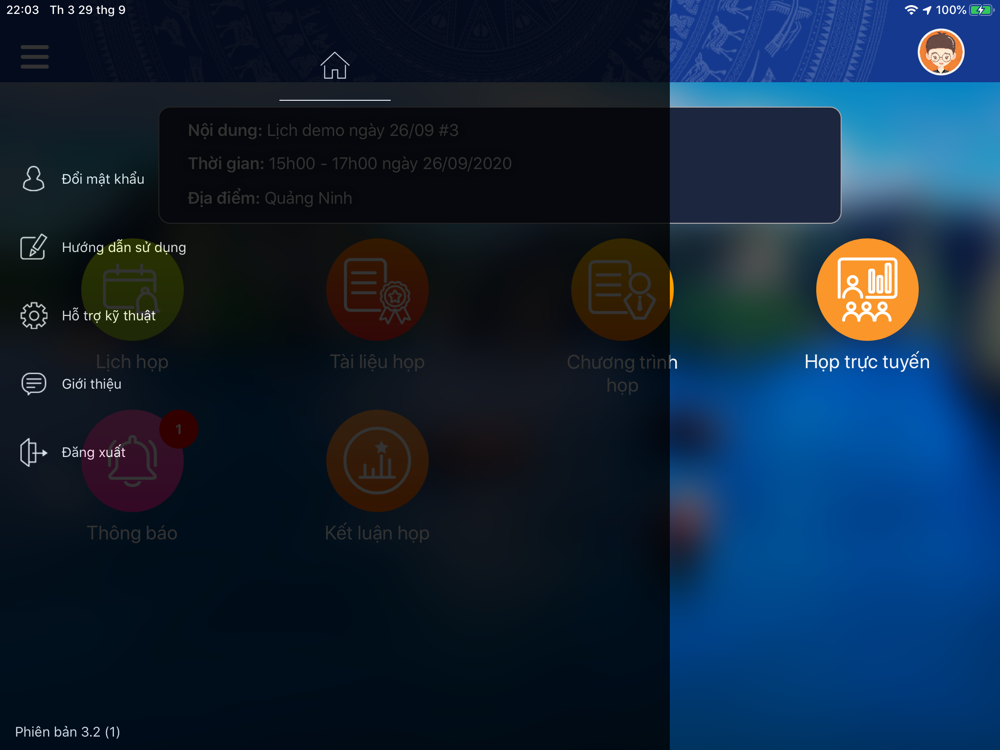Click the Họp trực tuyến label
Viewport: 1000px width, 750px height.
(x=867, y=362)
